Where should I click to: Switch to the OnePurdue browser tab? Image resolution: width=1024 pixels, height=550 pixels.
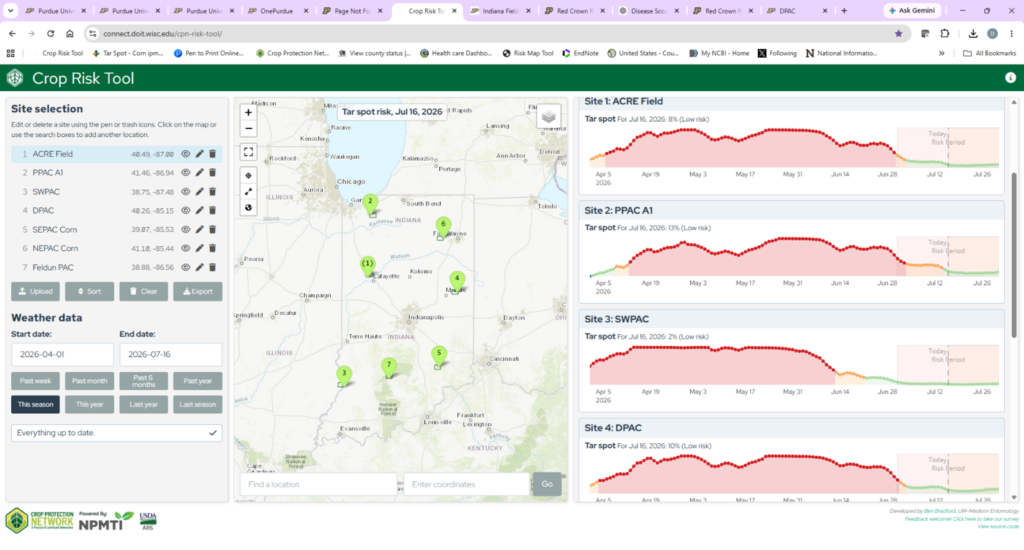pyautogui.click(x=277, y=11)
